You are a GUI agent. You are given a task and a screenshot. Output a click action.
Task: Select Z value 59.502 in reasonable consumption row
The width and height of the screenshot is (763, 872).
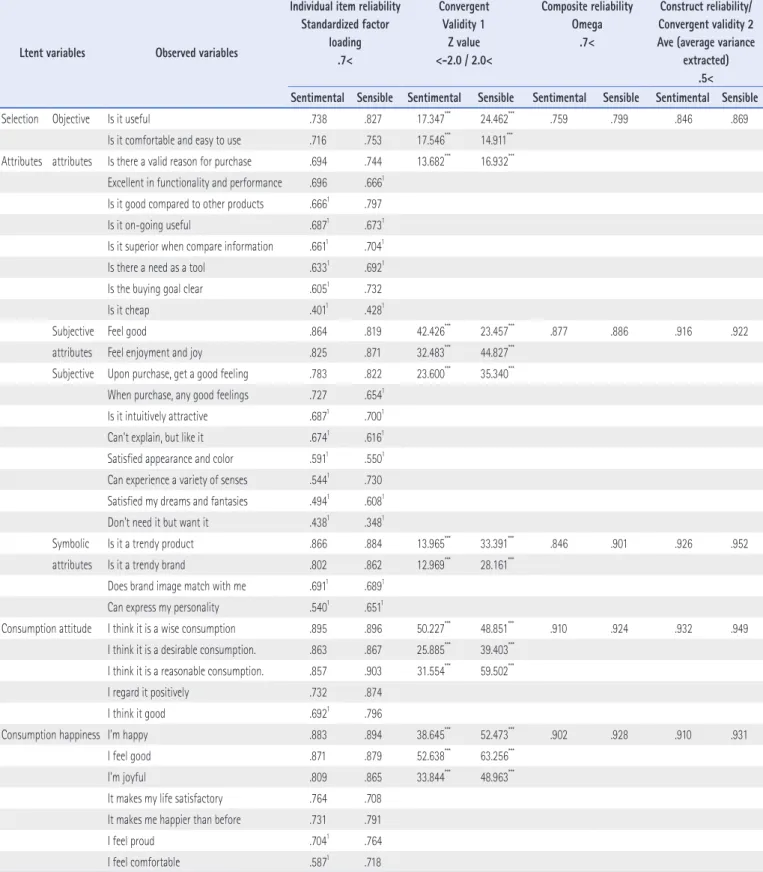click(497, 671)
